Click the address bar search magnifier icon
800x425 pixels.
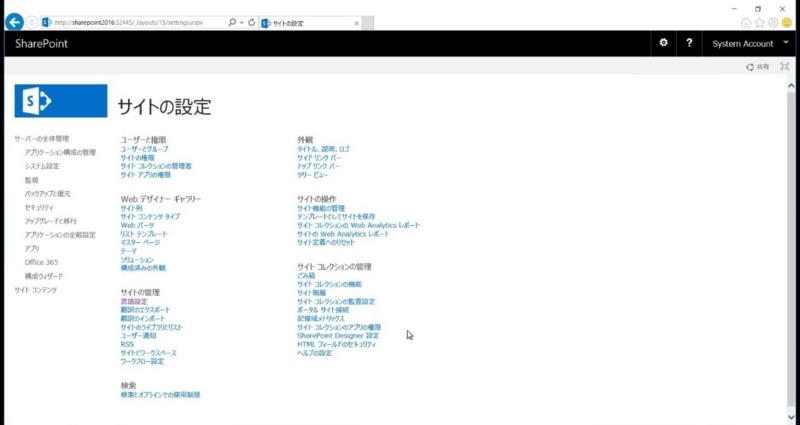pos(232,22)
